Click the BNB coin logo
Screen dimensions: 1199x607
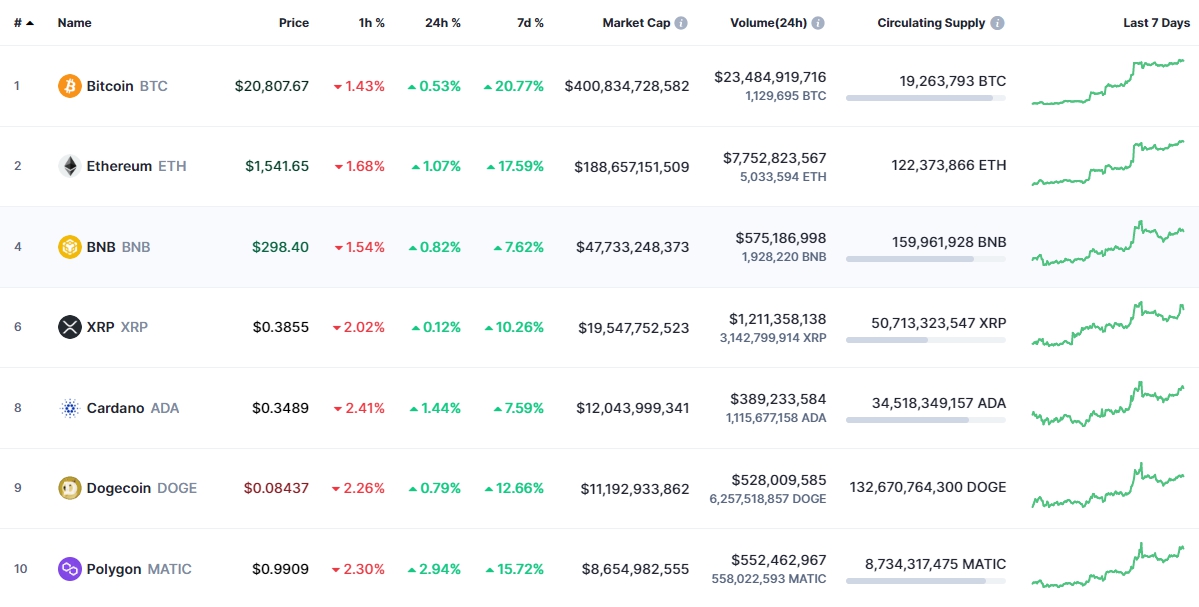click(x=70, y=247)
